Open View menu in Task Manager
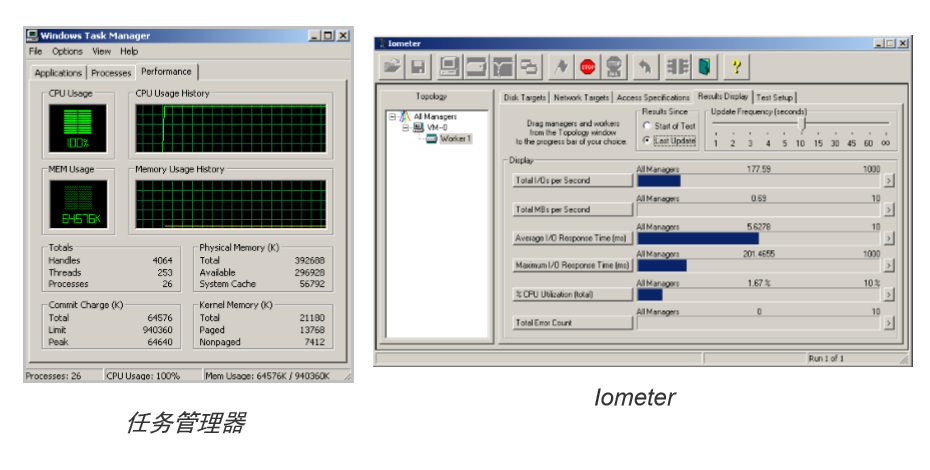 pos(101,52)
